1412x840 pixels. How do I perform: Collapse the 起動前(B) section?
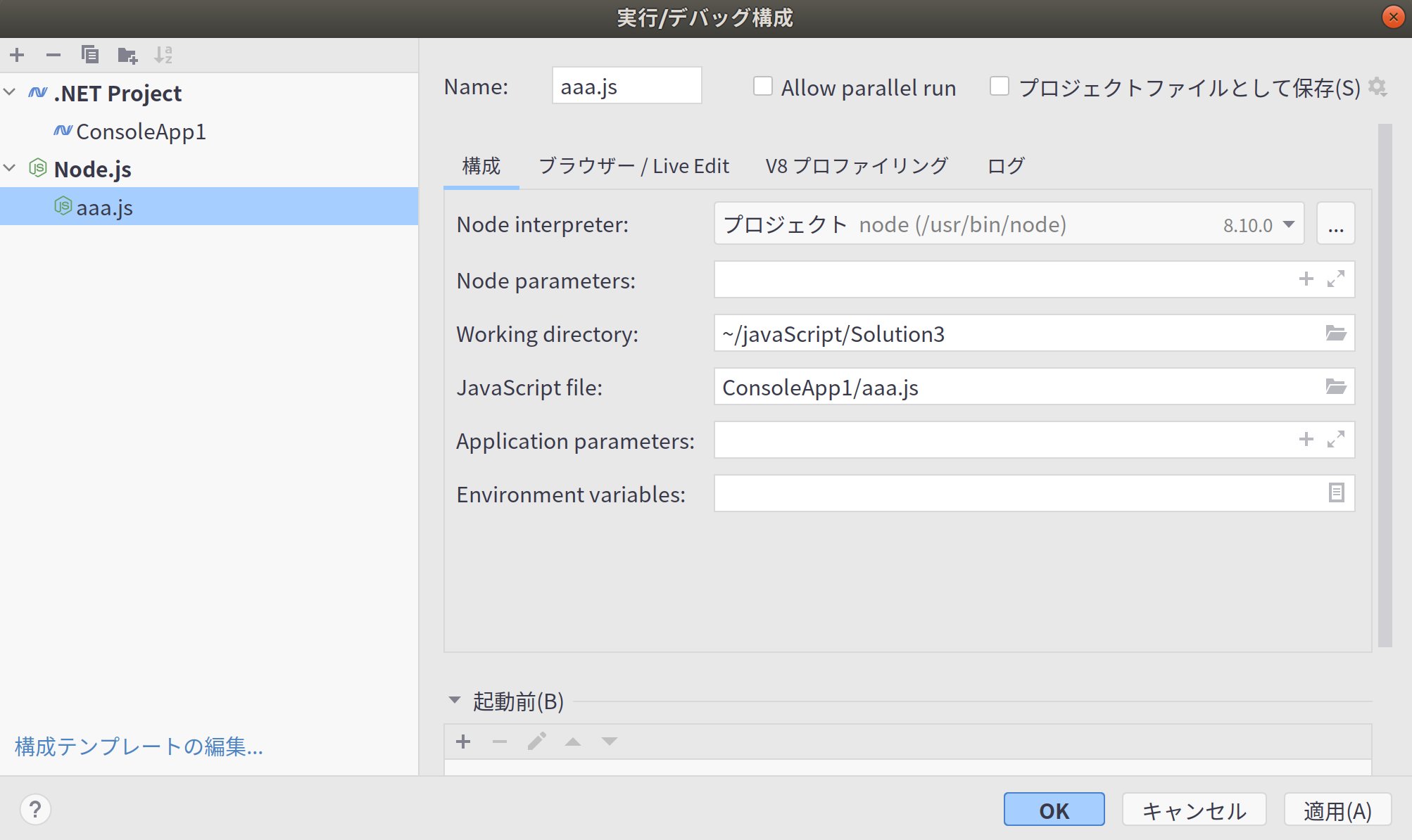tap(454, 701)
